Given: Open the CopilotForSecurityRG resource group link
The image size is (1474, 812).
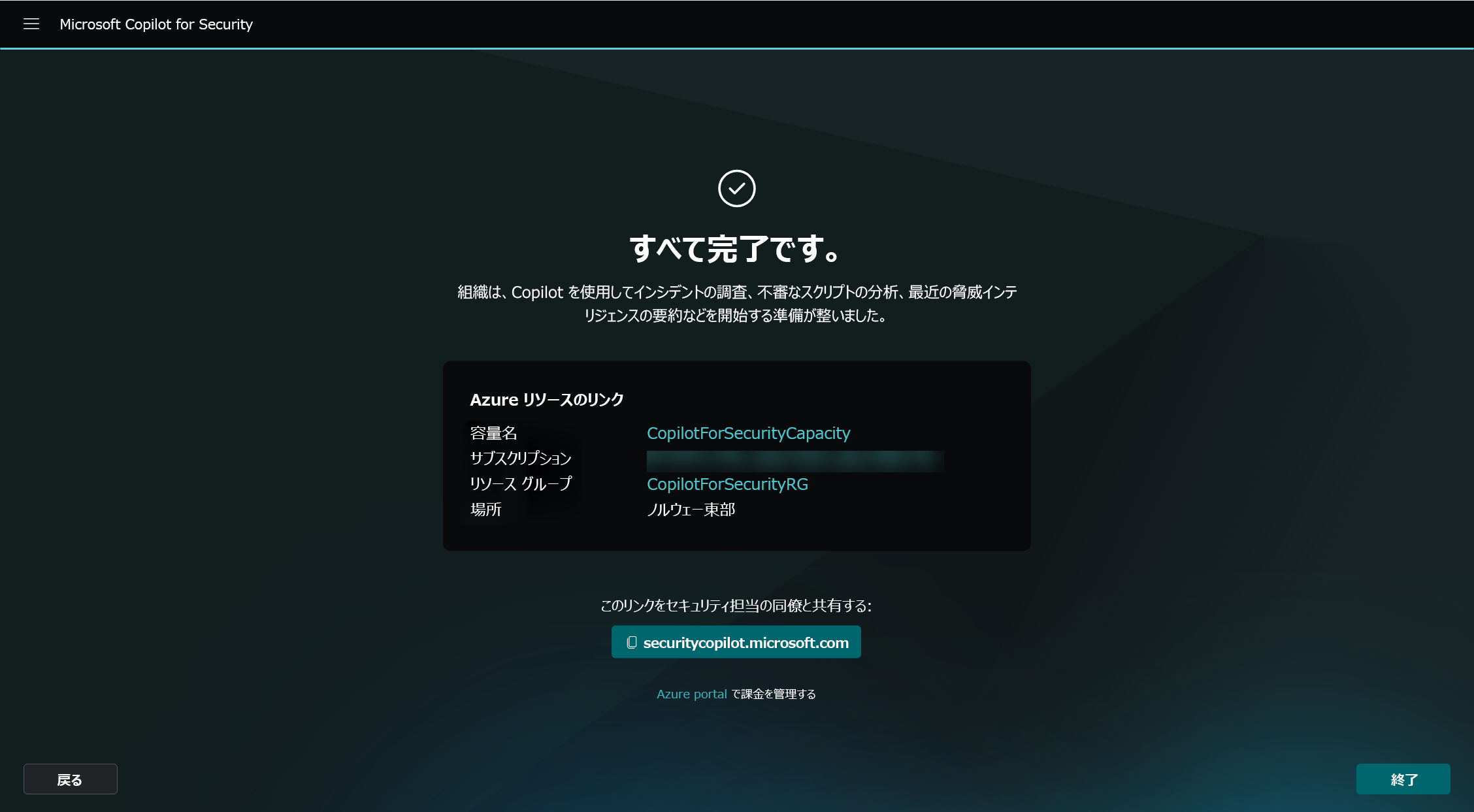Looking at the screenshot, I should click(727, 484).
